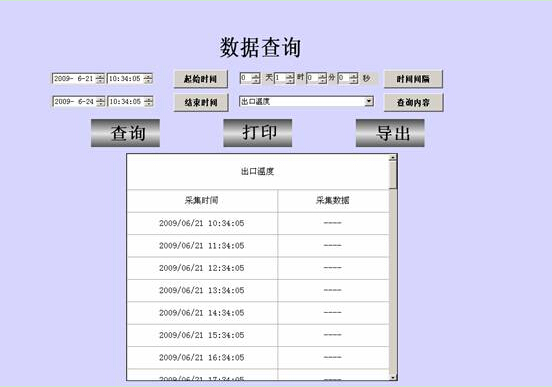Click the 查询 query button
The width and height of the screenshot is (552, 387).
coord(125,133)
